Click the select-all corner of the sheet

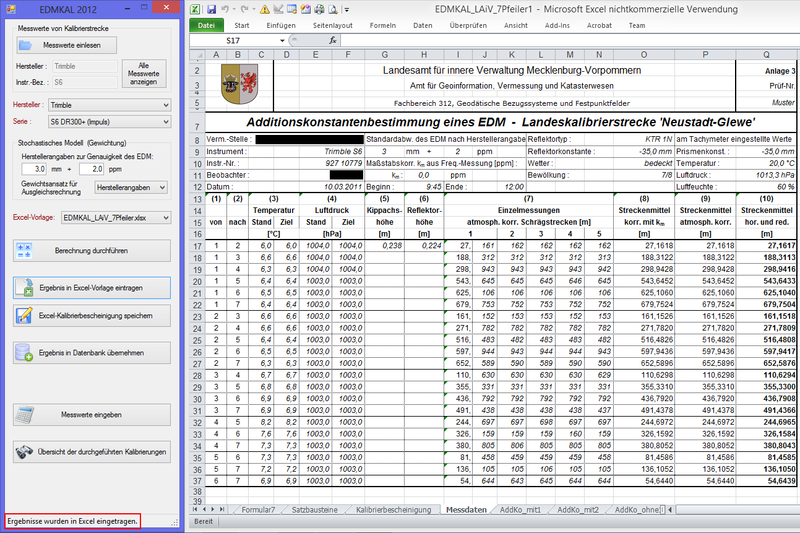(197, 55)
